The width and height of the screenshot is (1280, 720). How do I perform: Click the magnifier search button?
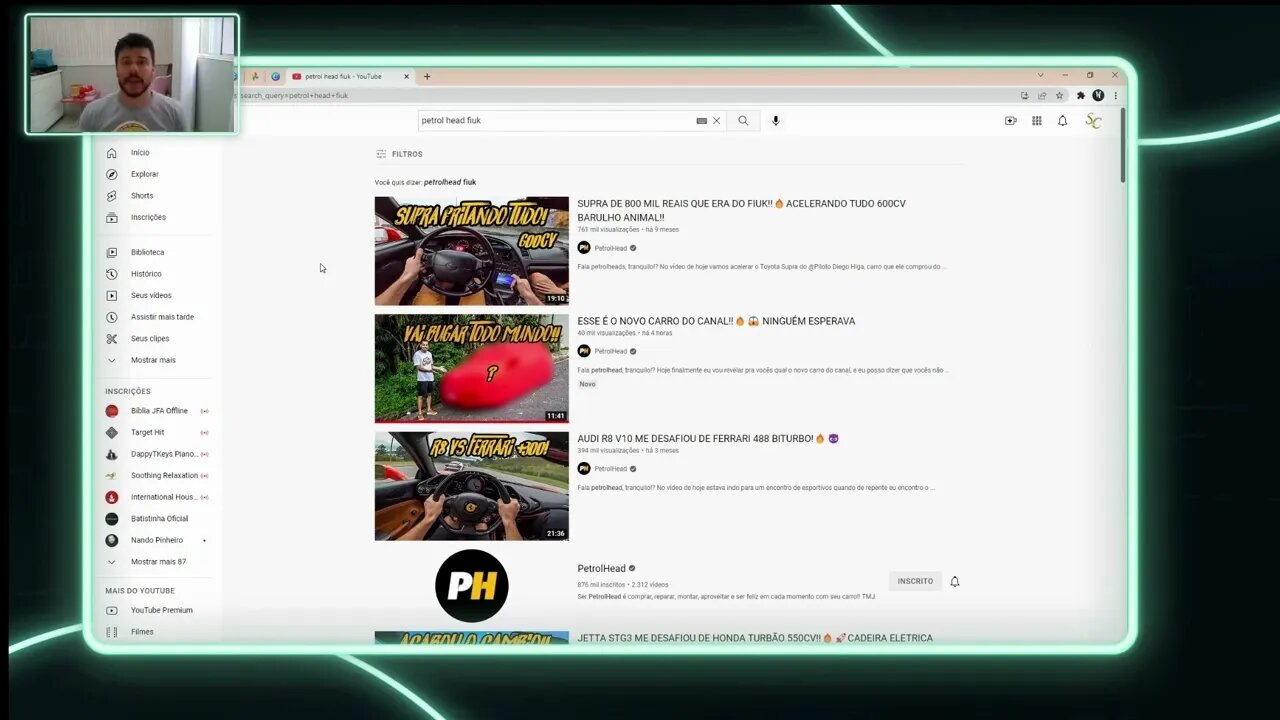click(743, 120)
